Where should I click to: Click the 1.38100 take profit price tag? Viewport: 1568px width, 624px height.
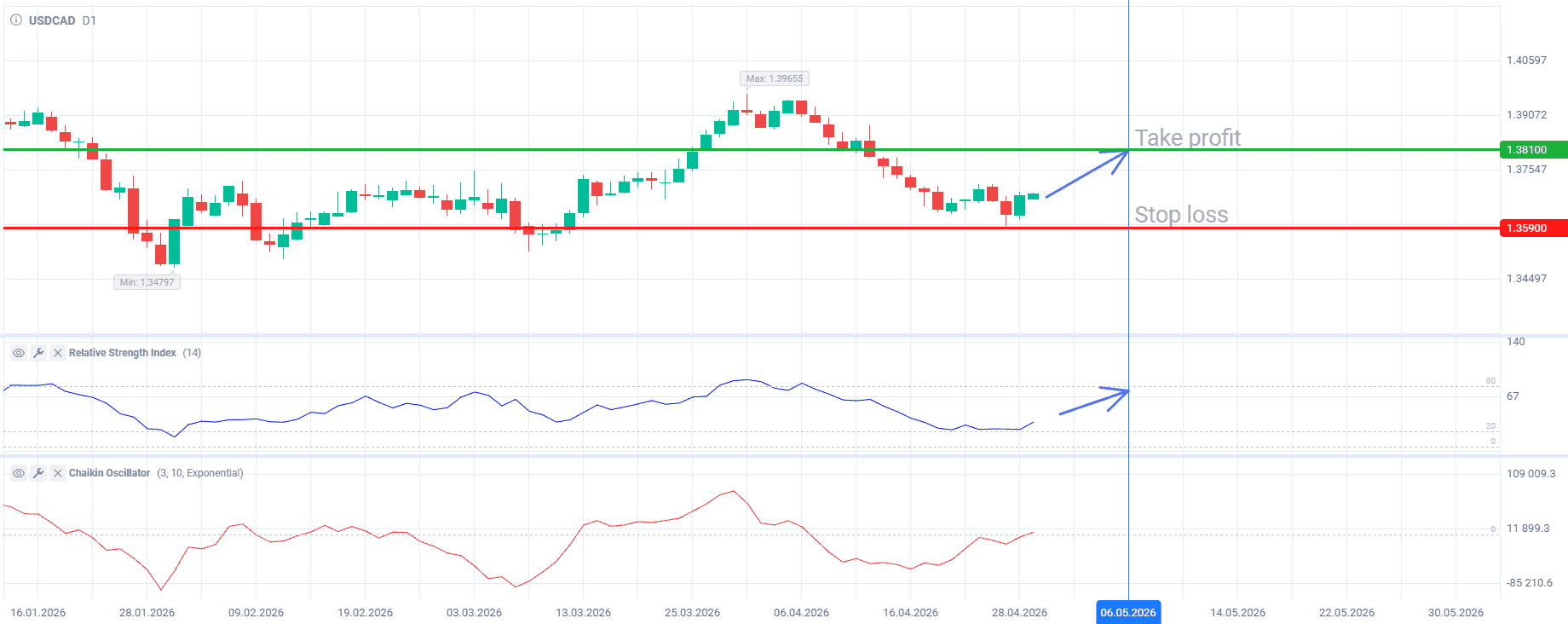click(1533, 150)
